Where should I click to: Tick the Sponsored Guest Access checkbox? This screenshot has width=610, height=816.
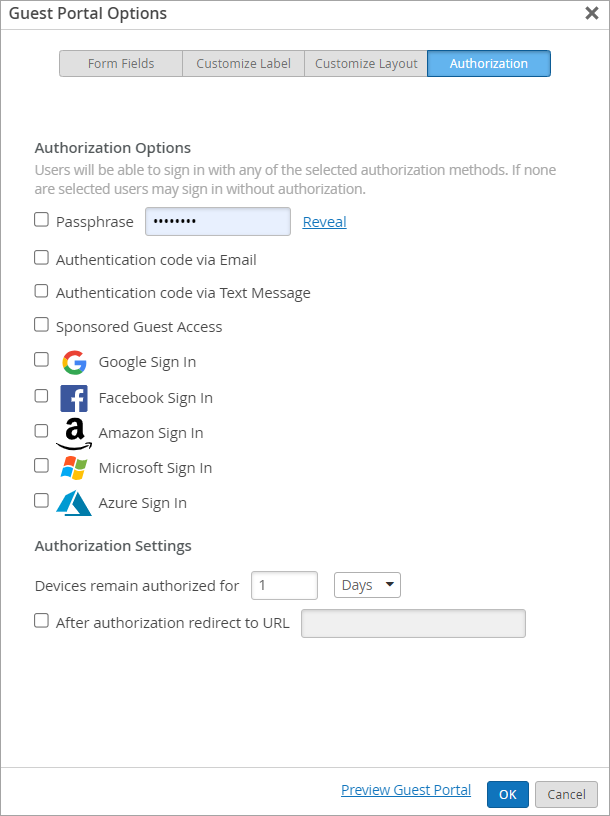(x=41, y=325)
